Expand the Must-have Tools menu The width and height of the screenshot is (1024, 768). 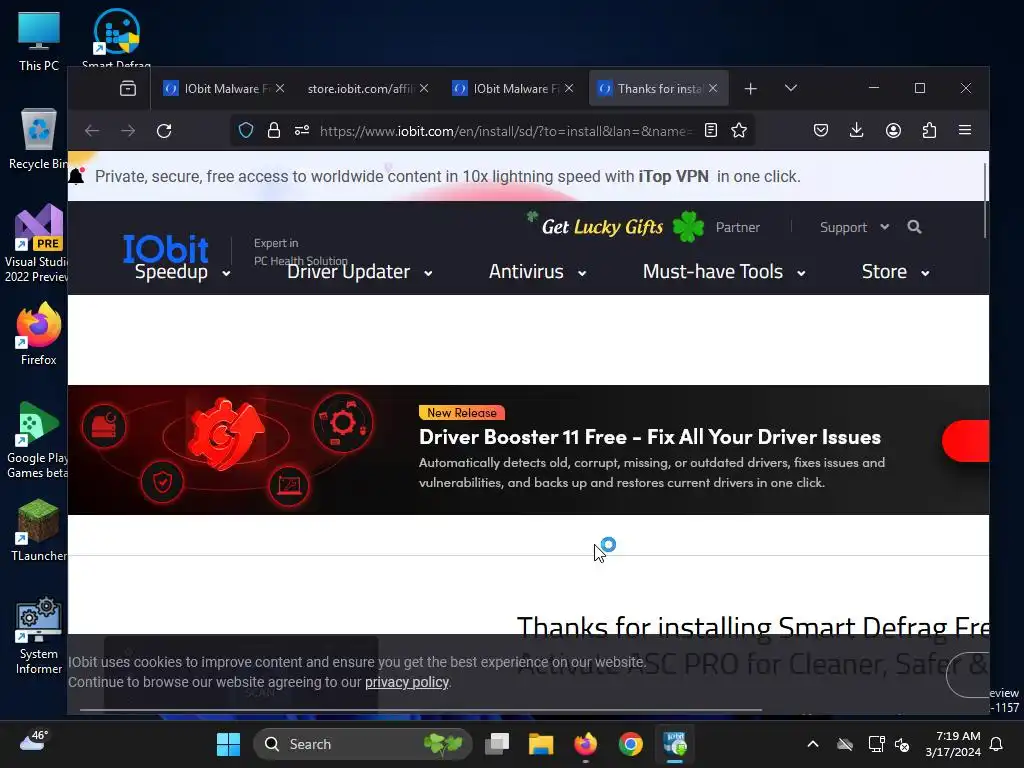(x=724, y=272)
